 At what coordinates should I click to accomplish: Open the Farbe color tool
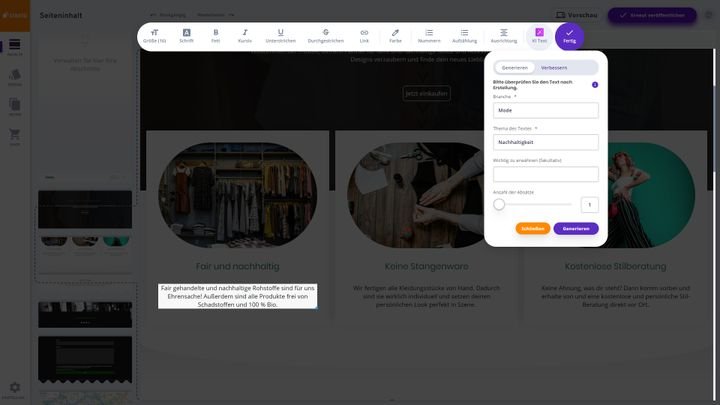point(395,36)
